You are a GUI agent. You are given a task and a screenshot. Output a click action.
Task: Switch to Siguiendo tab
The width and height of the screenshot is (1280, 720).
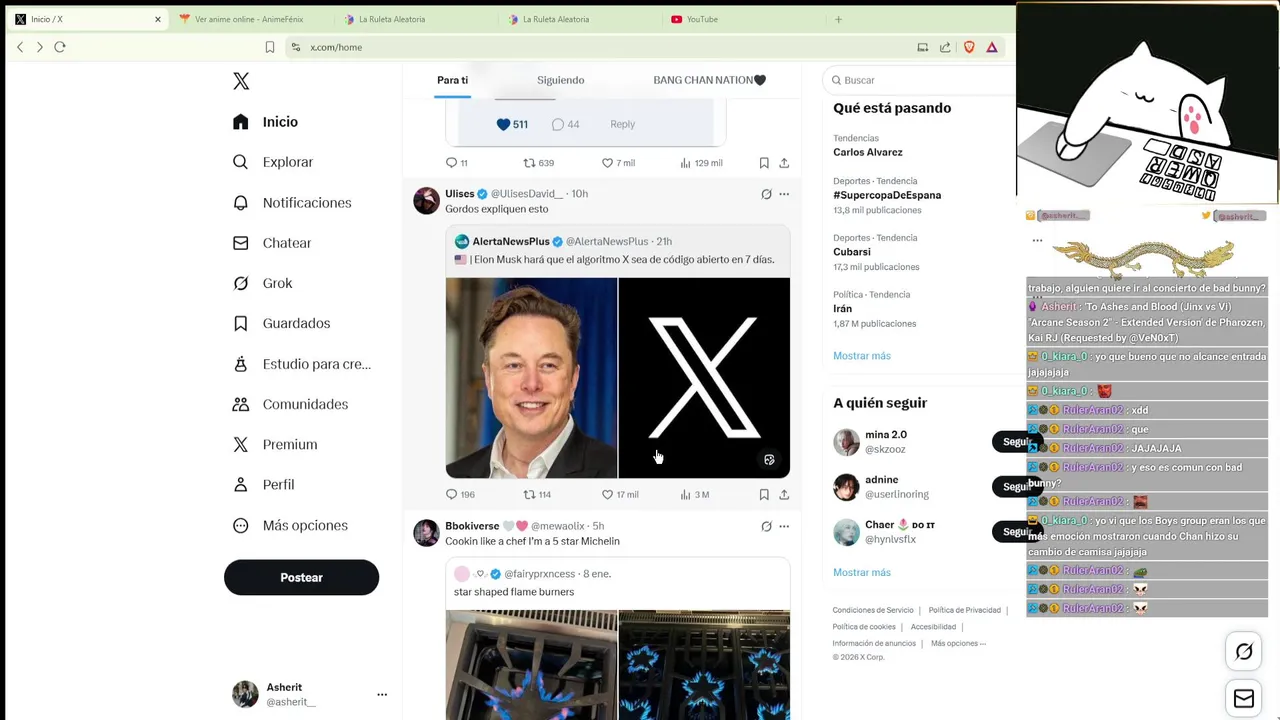[560, 80]
